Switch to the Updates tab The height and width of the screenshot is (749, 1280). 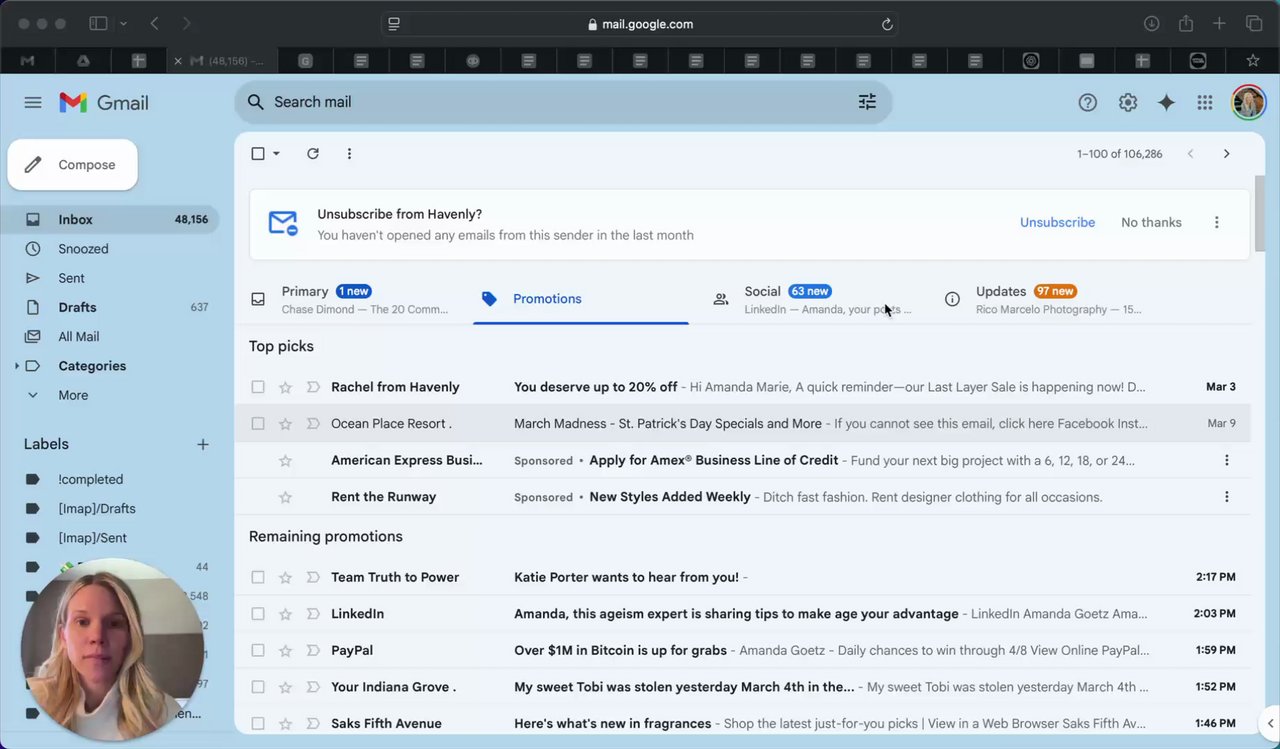click(1044, 299)
